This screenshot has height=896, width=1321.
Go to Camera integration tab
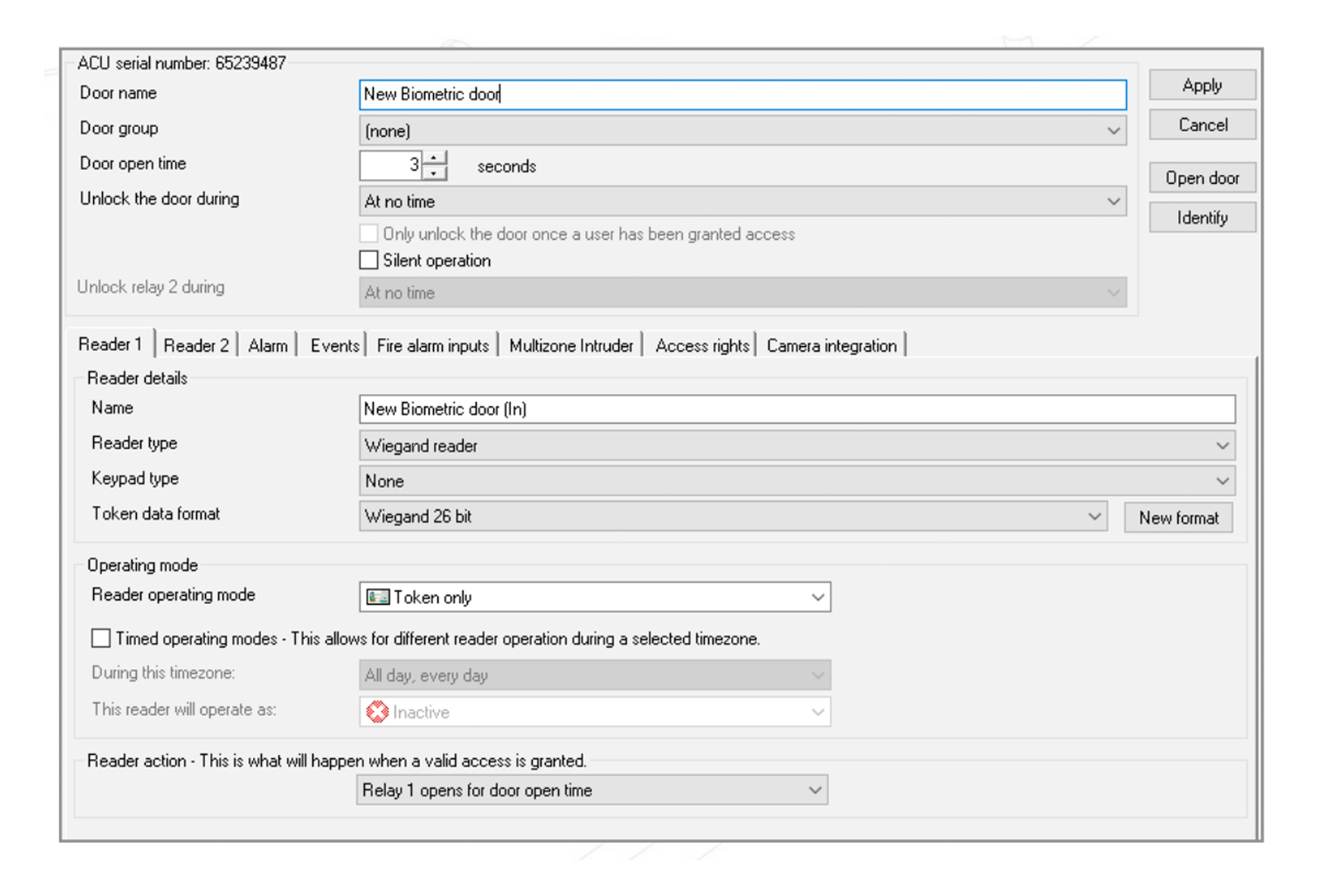831,345
